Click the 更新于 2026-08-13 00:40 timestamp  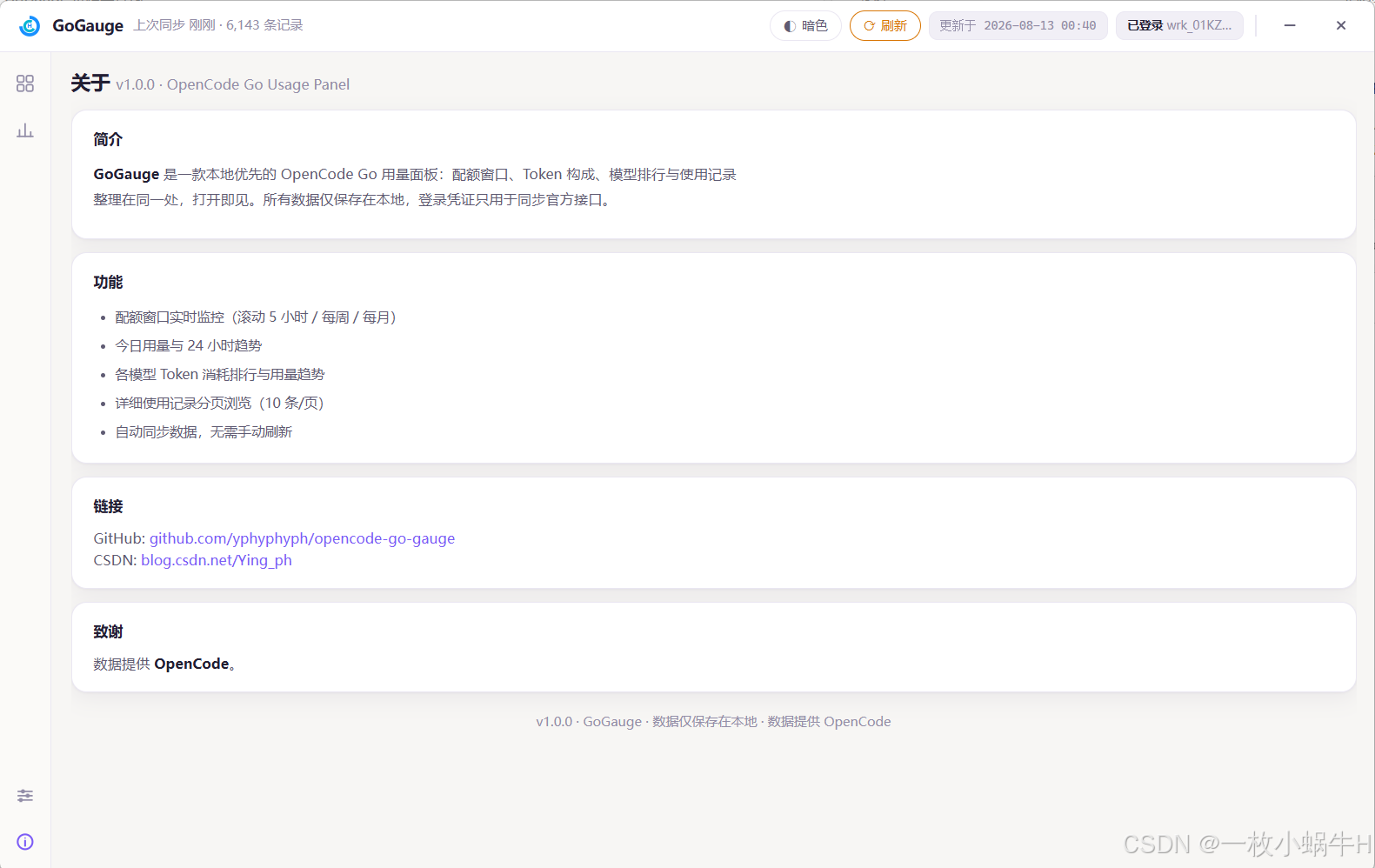1018,26
